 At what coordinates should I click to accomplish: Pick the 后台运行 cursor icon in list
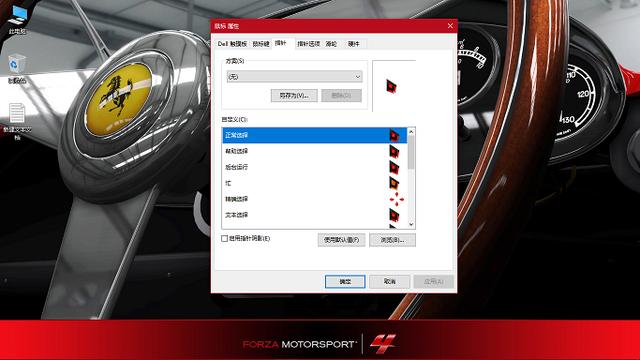tap(394, 167)
